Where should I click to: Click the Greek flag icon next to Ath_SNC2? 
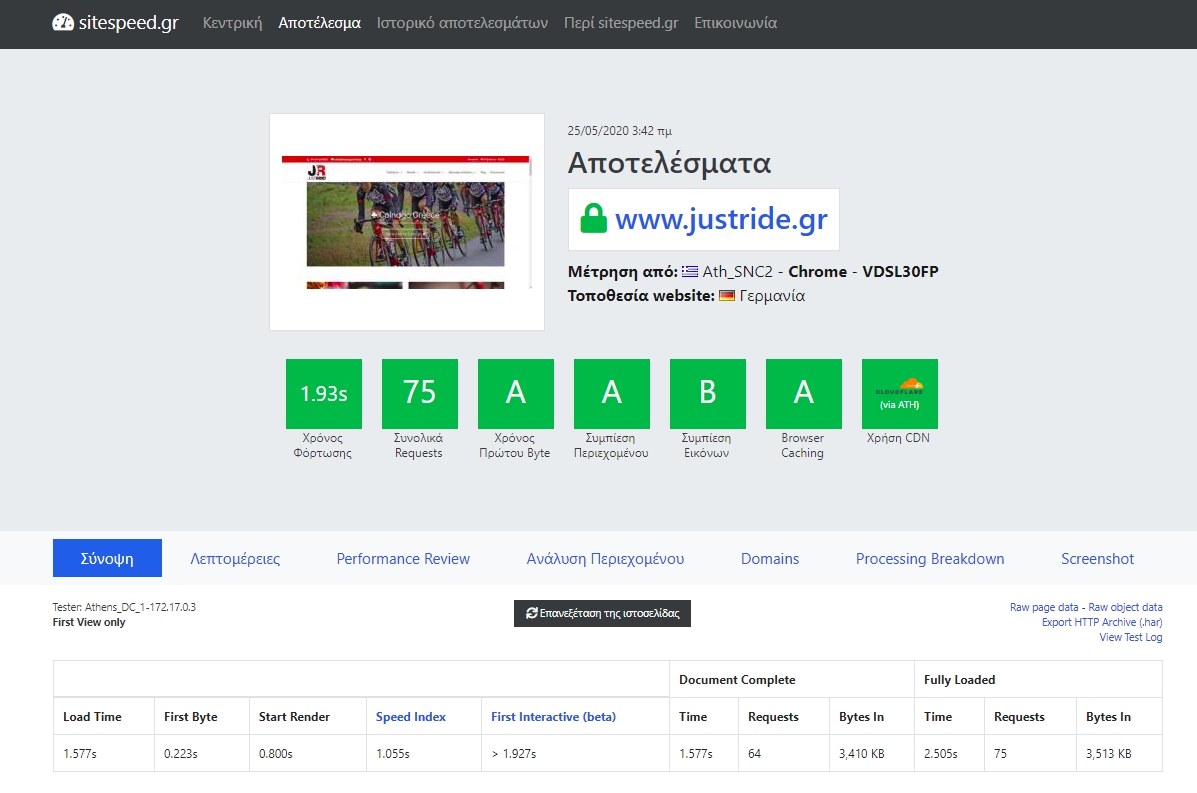[x=689, y=271]
